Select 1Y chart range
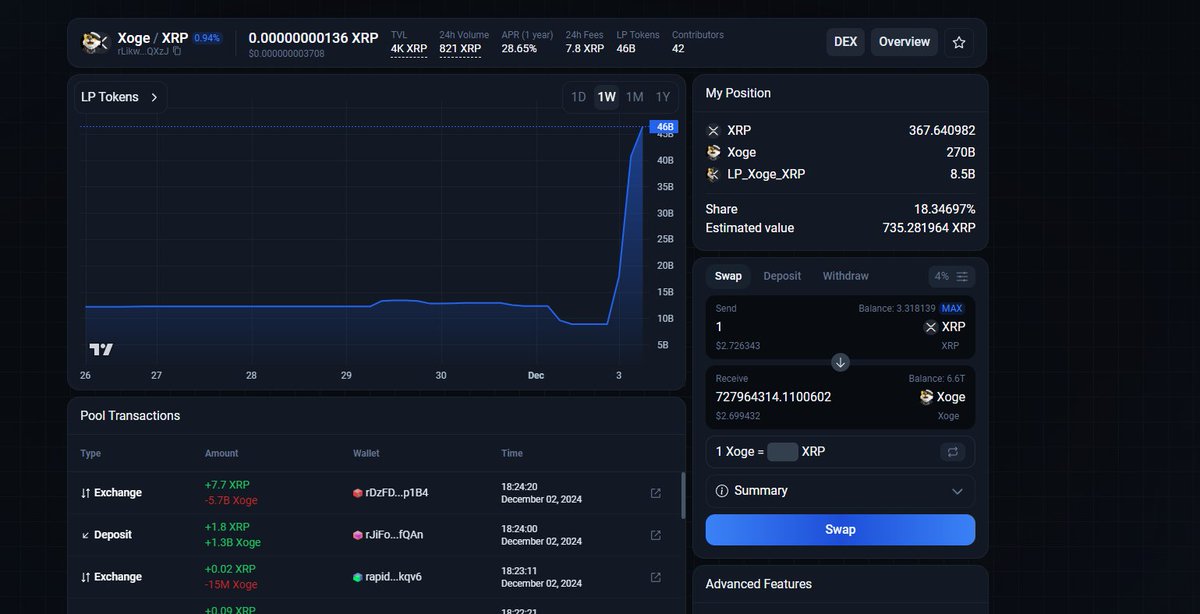 tap(662, 97)
